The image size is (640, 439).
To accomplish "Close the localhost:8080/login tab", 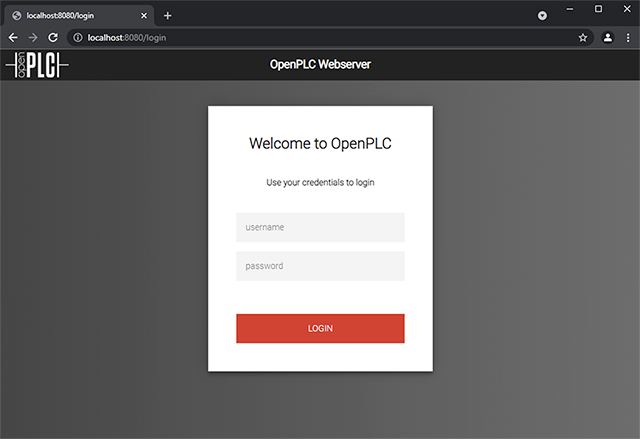I will [145, 15].
